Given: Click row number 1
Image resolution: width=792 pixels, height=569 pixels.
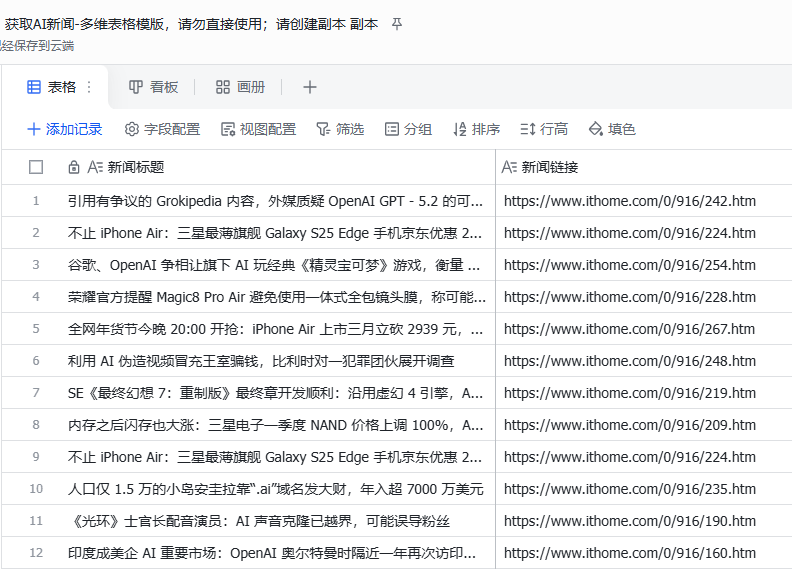Looking at the screenshot, I should click(36, 201).
